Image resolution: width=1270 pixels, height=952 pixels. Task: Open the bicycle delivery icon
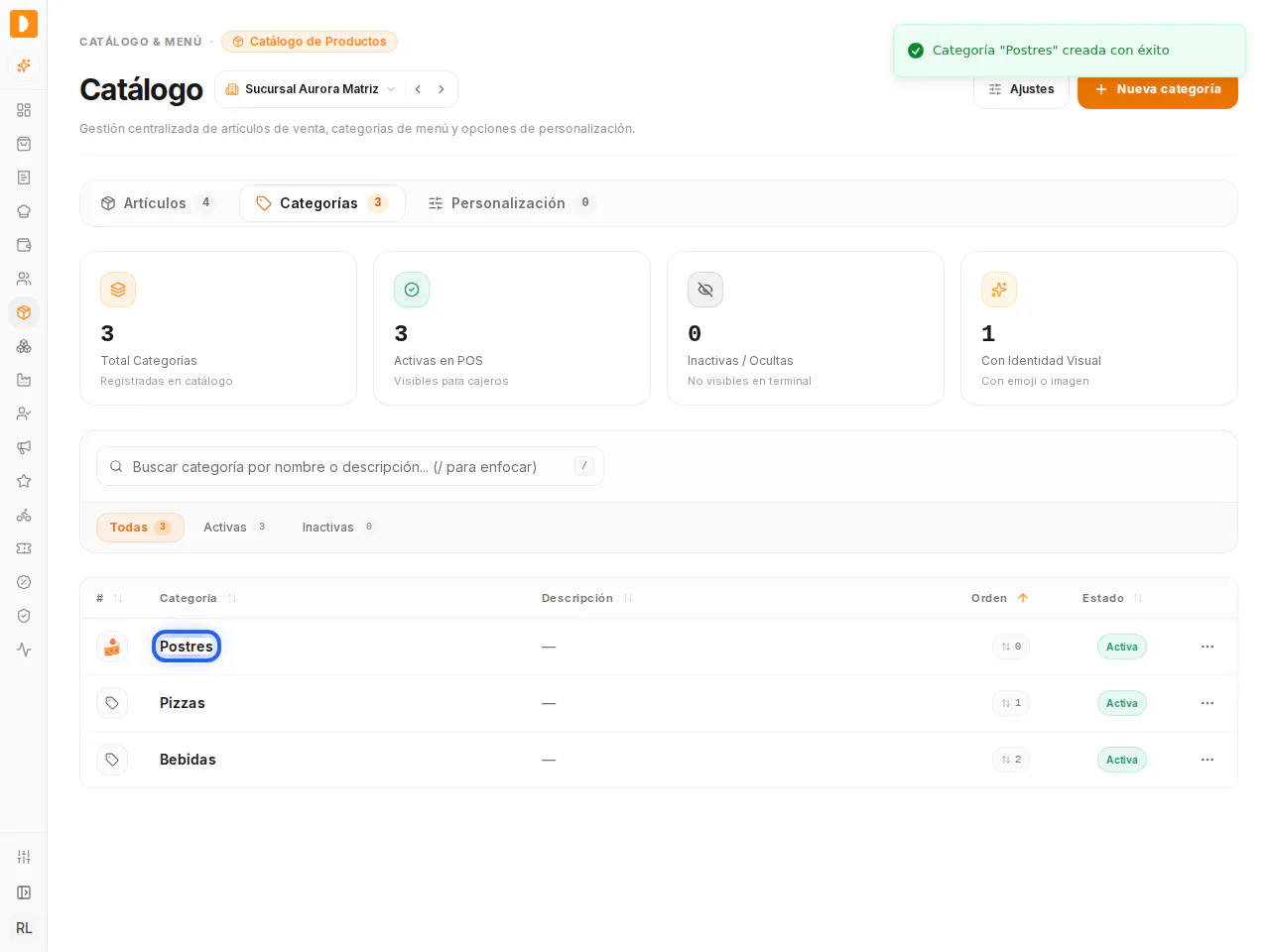[x=24, y=515]
